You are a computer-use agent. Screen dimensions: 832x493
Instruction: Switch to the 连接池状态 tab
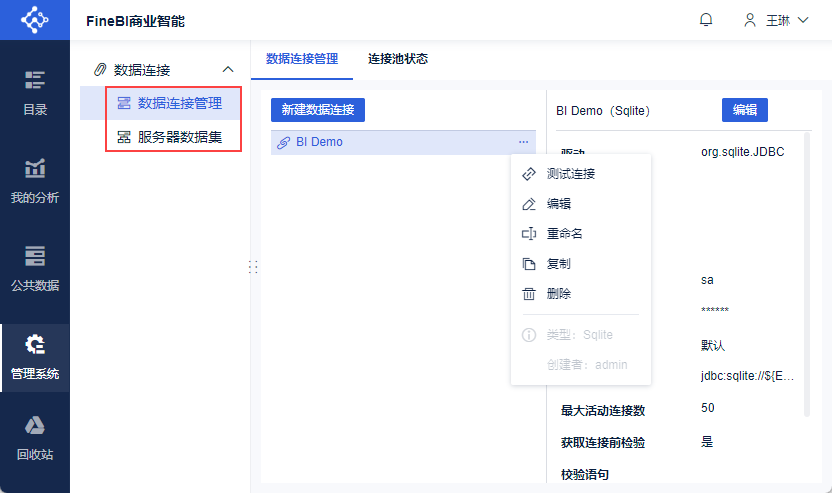398,59
